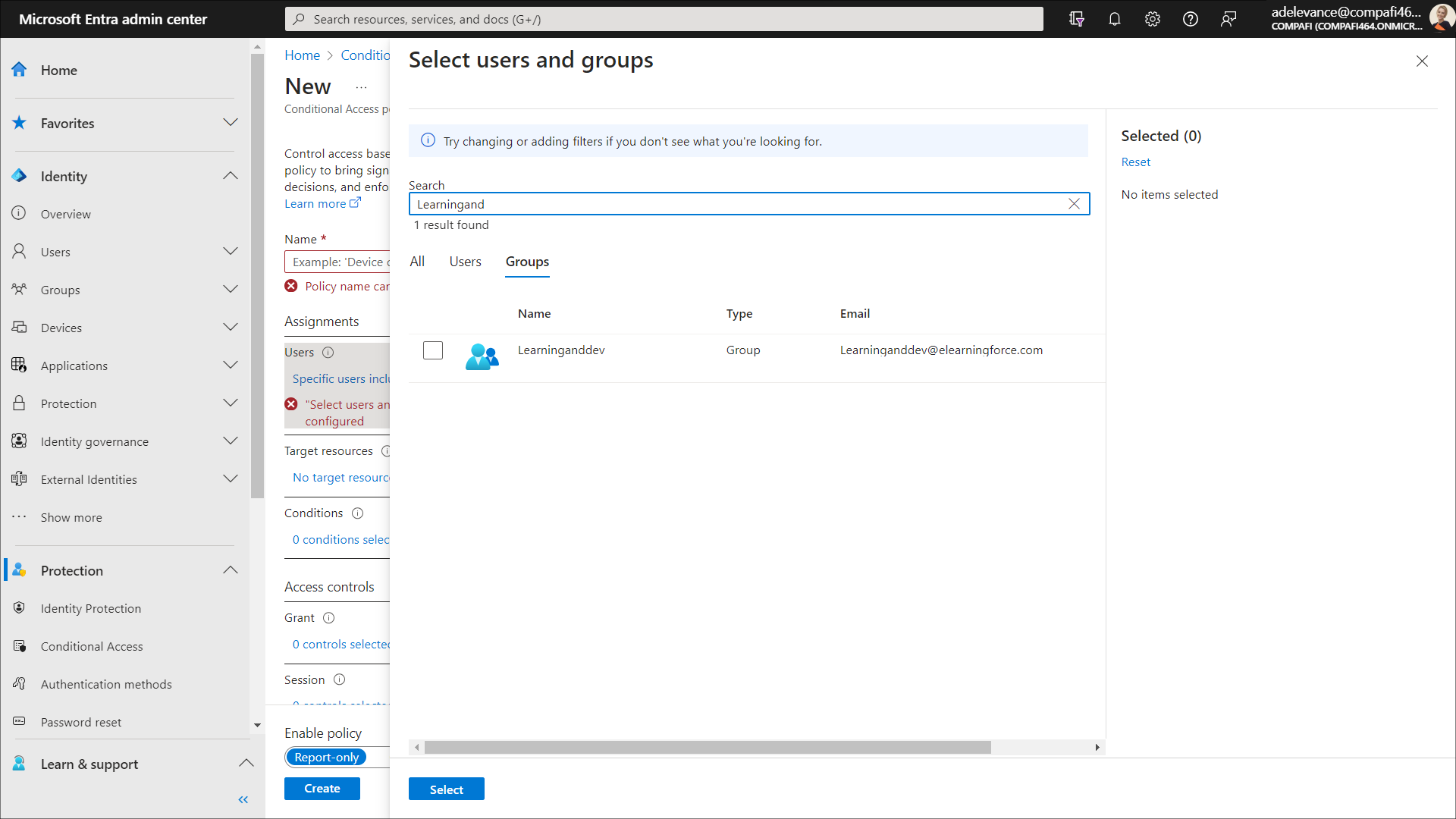Open 0 conditions selected link
Image resolution: width=1456 pixels, height=819 pixels.
[340, 540]
